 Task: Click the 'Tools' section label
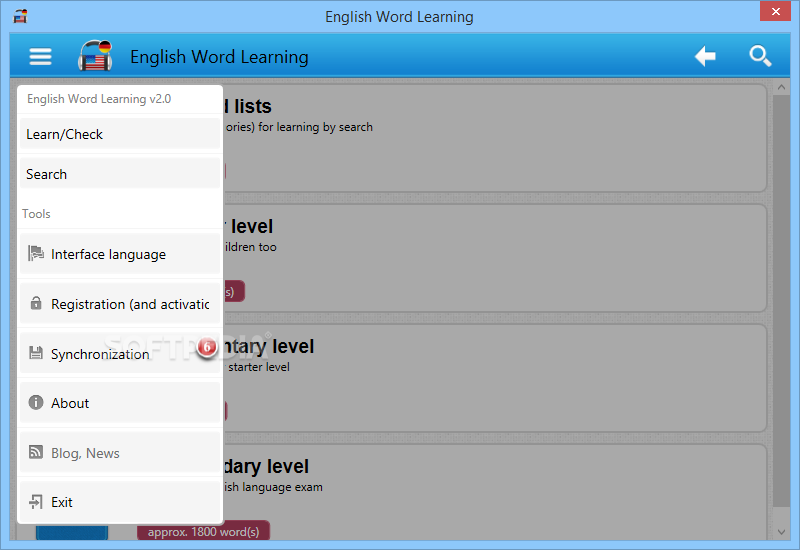[36, 214]
